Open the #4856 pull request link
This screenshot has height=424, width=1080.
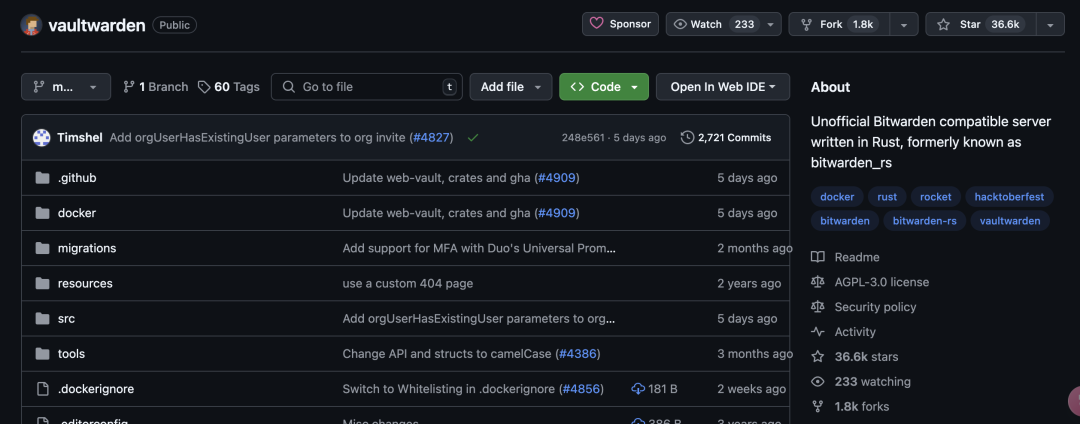581,389
